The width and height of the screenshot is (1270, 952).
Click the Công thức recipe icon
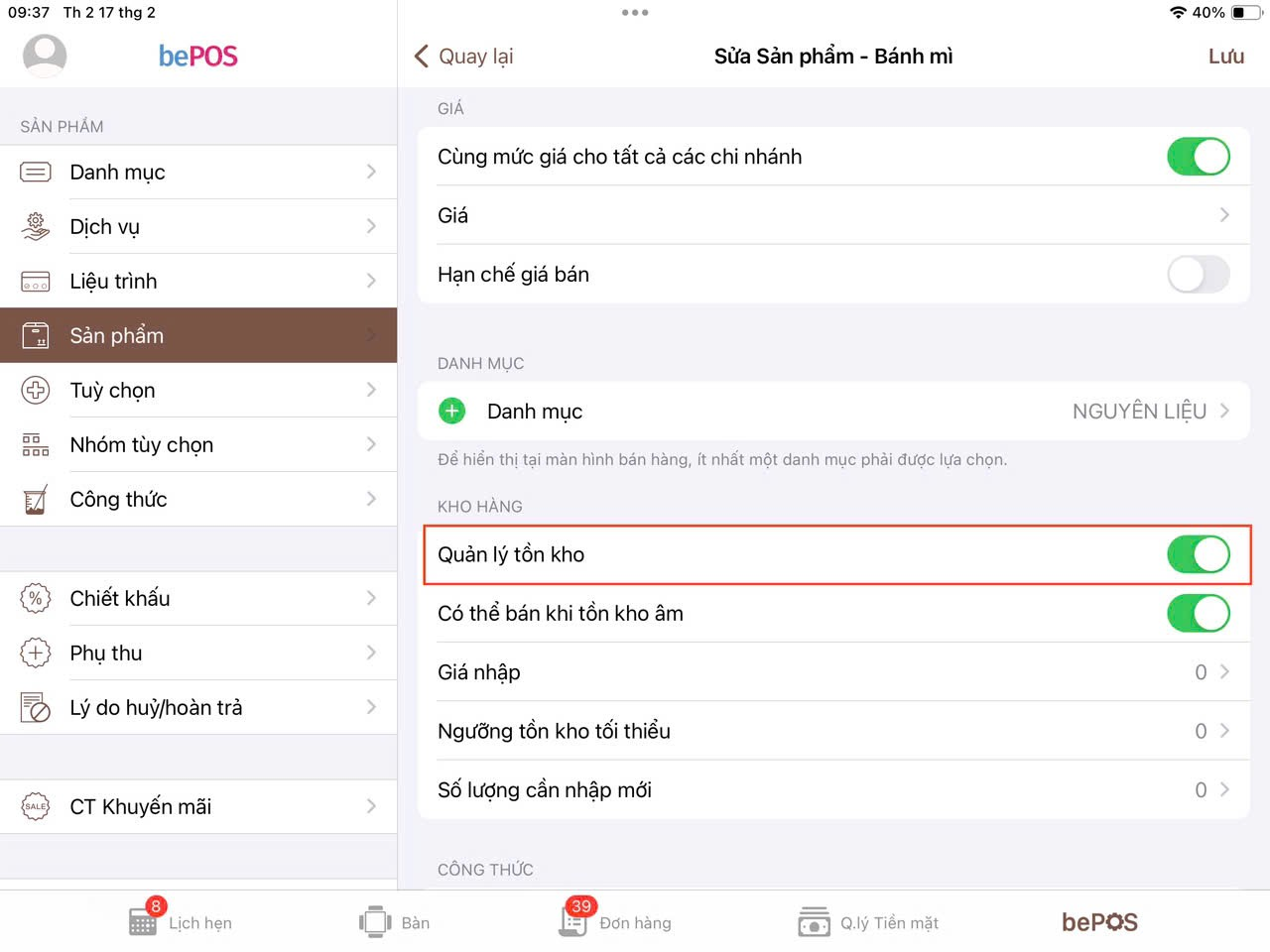point(36,500)
